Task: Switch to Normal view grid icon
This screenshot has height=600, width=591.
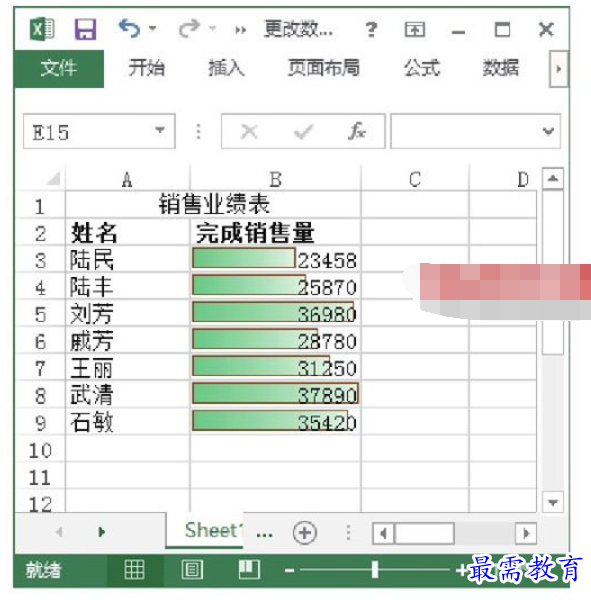Action: click(x=135, y=570)
